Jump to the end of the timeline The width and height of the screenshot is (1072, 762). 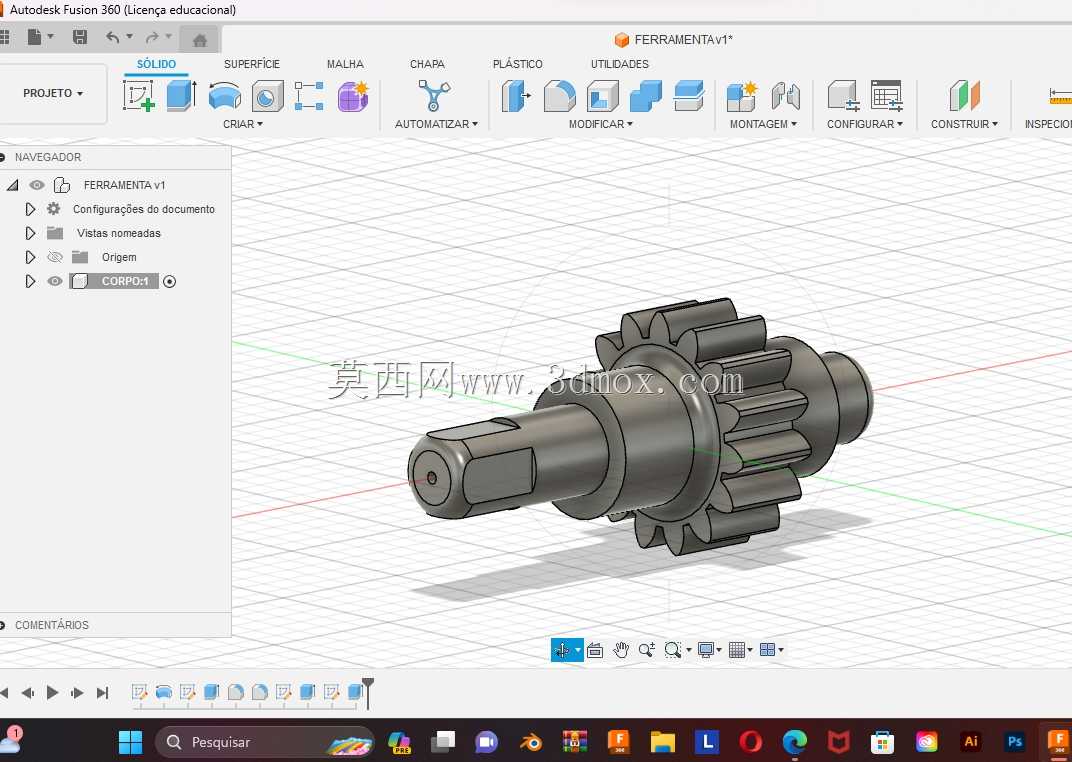[x=102, y=692]
